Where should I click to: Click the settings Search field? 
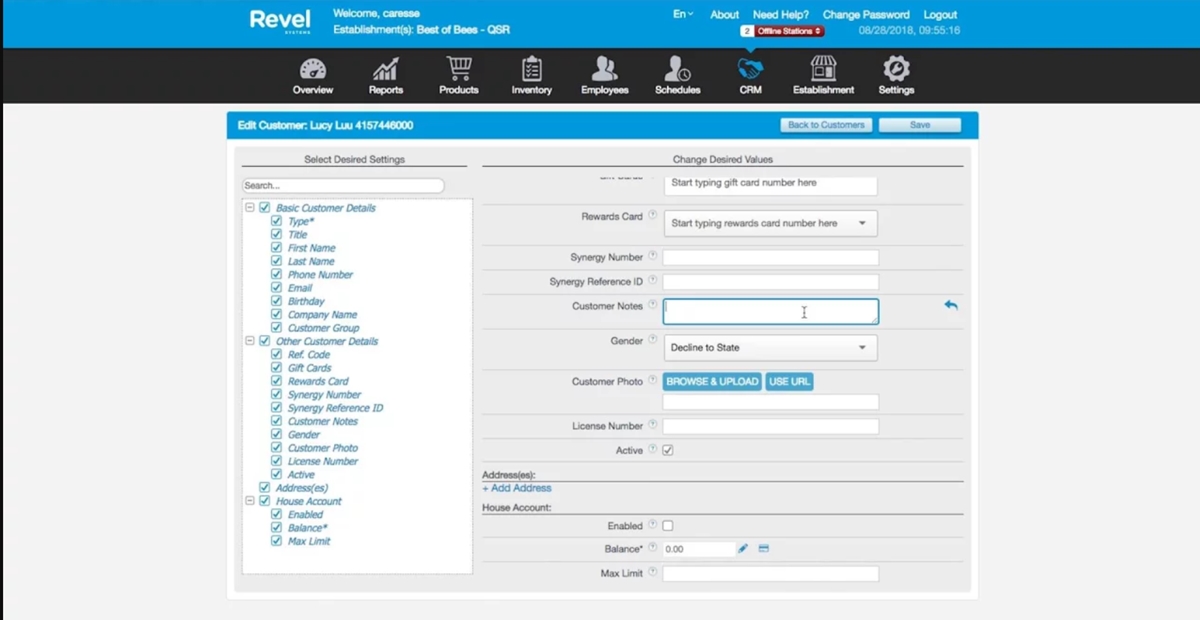point(343,186)
